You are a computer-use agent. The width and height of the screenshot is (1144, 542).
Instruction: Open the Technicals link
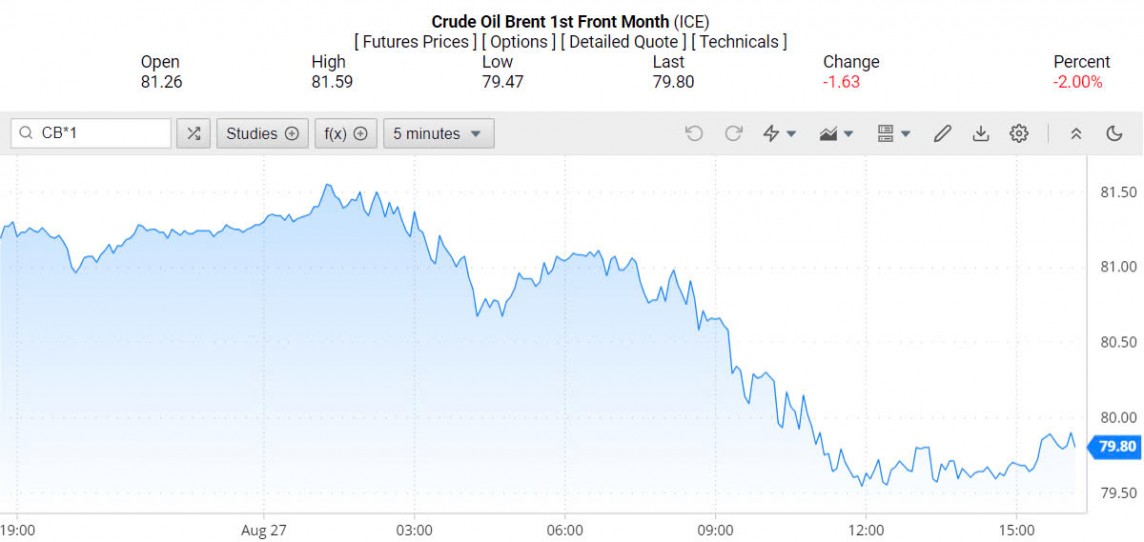pyautogui.click(x=739, y=41)
